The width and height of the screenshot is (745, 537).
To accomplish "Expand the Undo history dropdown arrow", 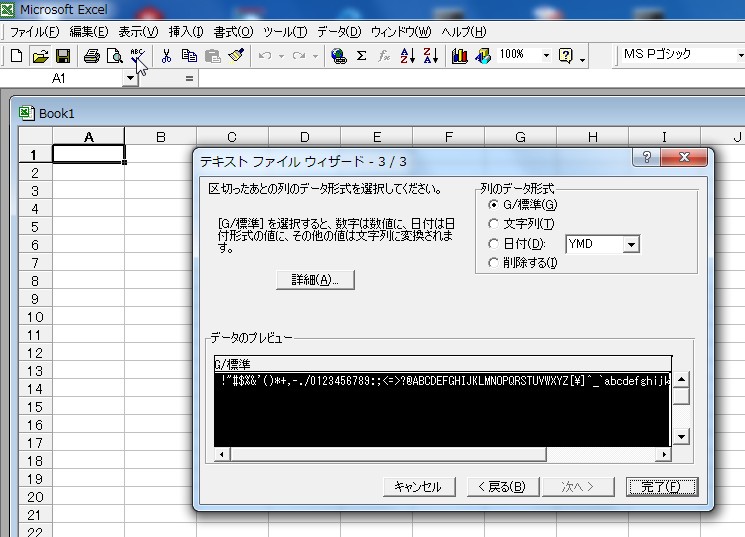I will [281, 56].
